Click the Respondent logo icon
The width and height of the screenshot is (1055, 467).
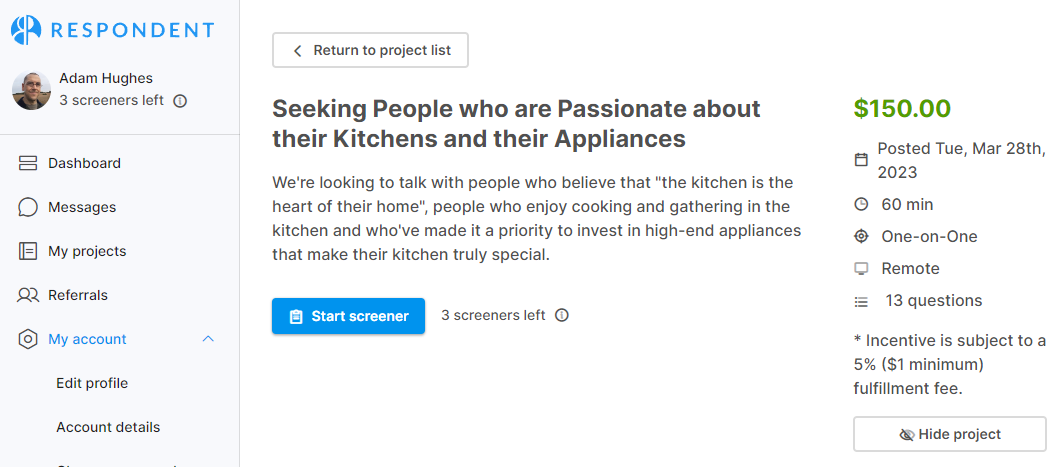point(26,30)
